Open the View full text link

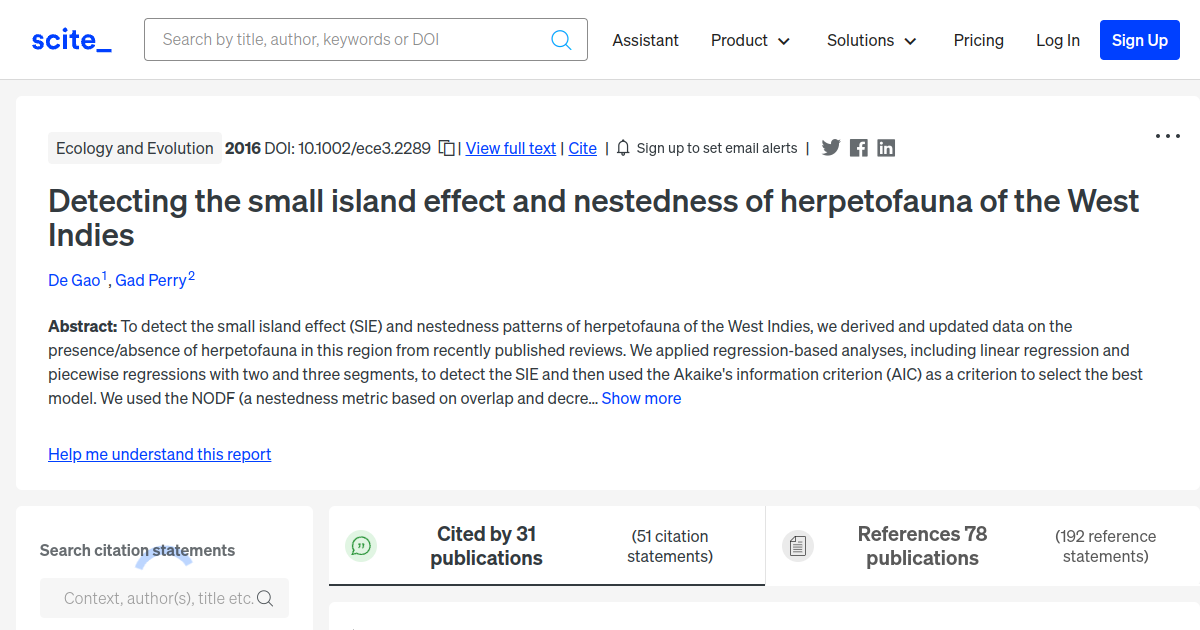click(510, 148)
